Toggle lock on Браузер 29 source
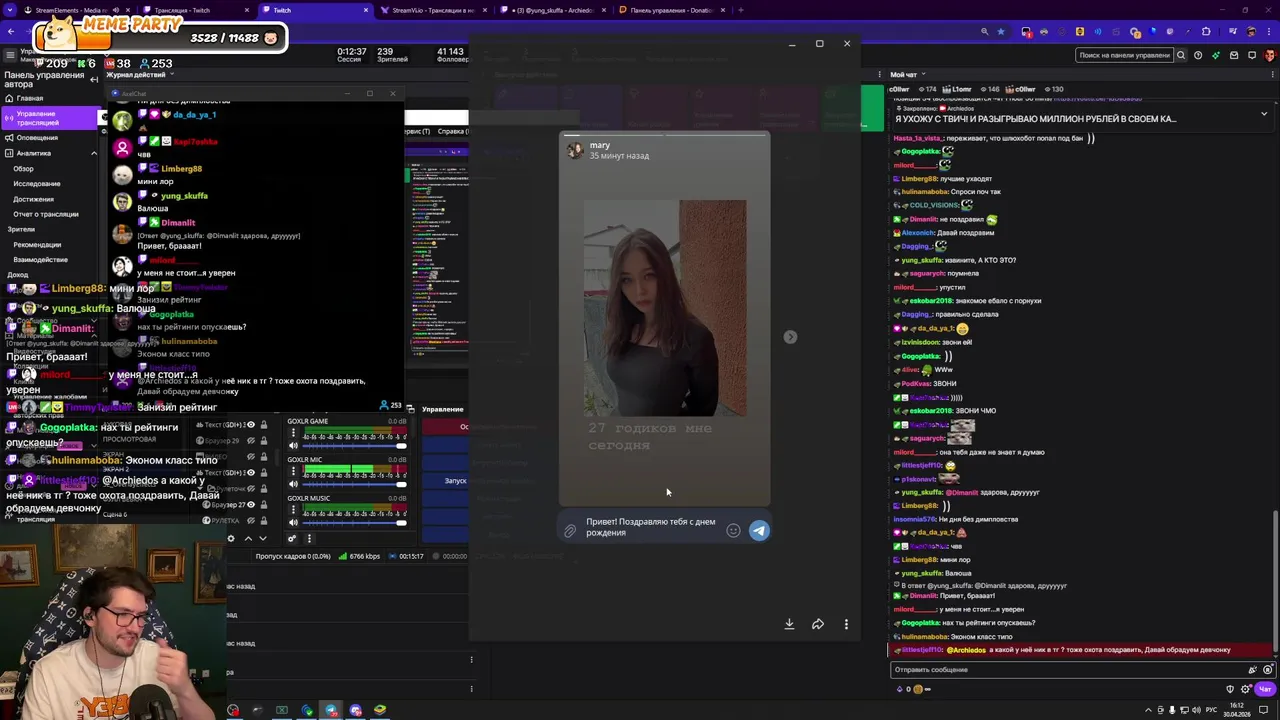Image resolution: width=1280 pixels, height=720 pixels. (264, 440)
